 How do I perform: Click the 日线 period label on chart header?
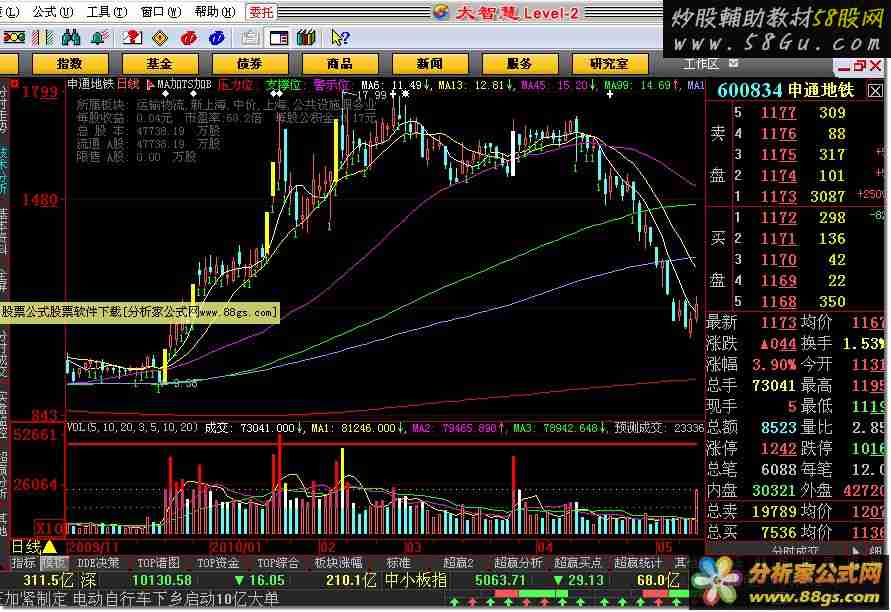(x=128, y=85)
